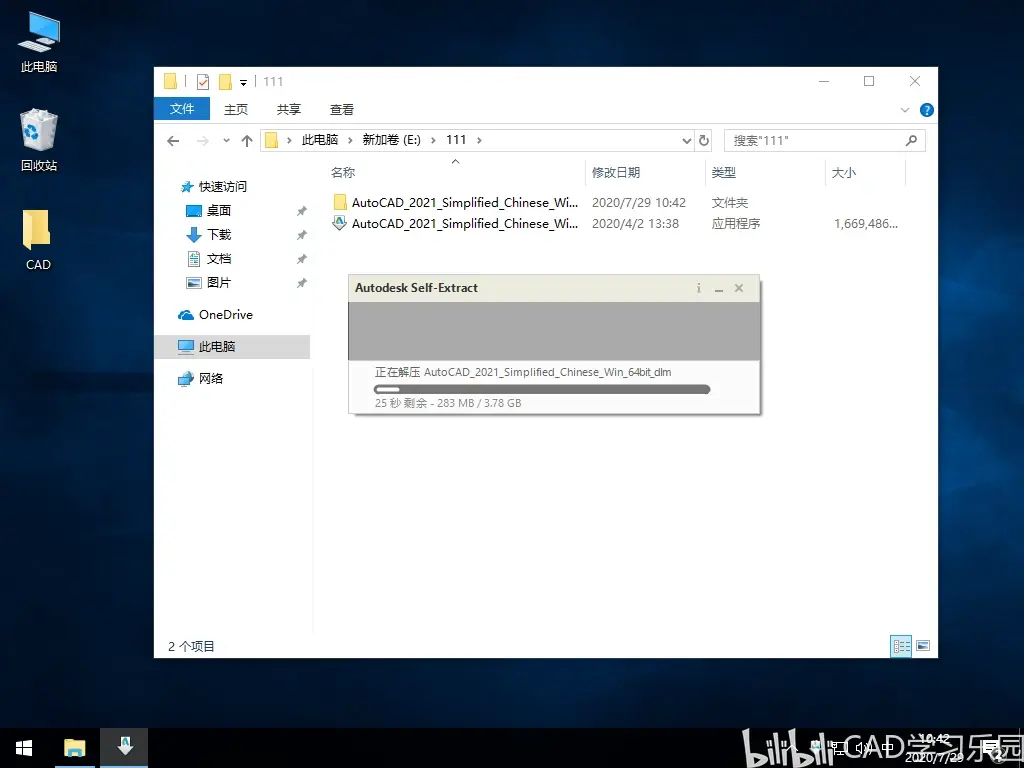Screen dimensions: 1024x768
Task: Select the CAD folder on desktop
Action: tap(38, 240)
